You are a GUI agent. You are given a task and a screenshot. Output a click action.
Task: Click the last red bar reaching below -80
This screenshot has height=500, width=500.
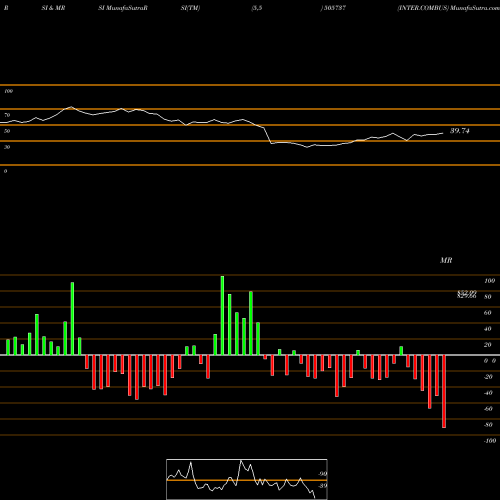[444, 391]
